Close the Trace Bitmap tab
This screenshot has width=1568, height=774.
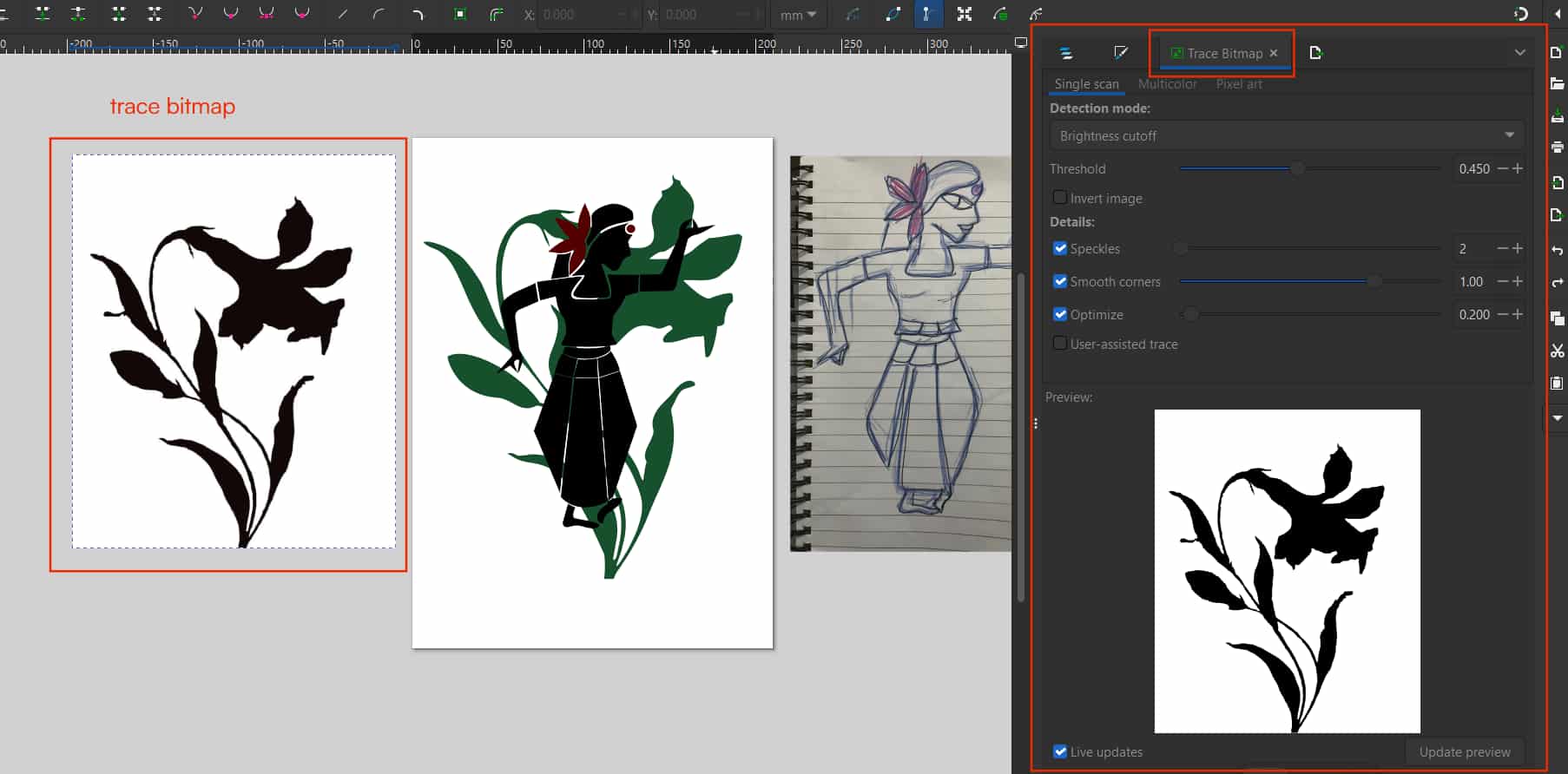tap(1274, 53)
